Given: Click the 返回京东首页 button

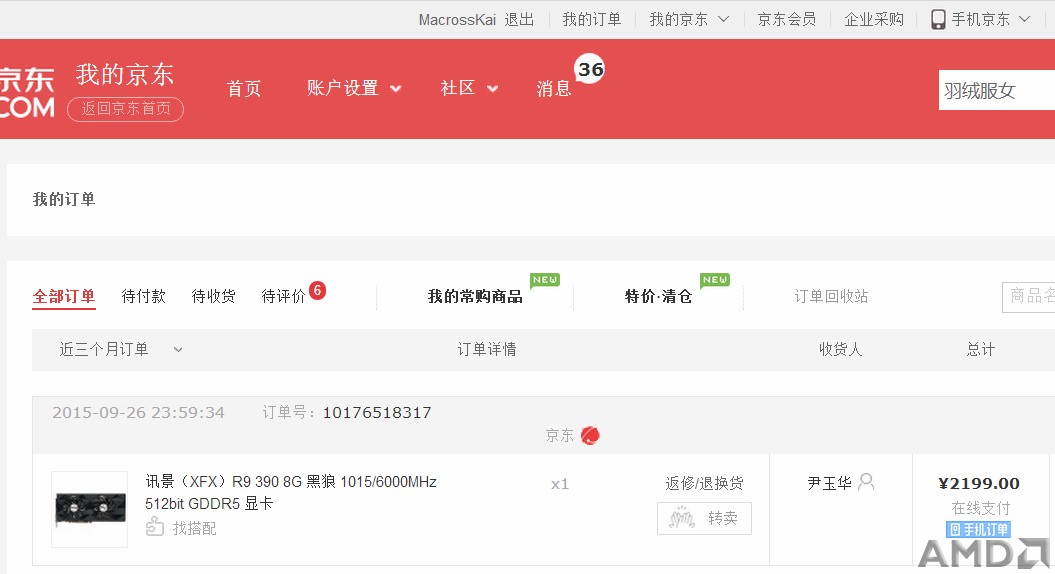Looking at the screenshot, I should 126,109.
